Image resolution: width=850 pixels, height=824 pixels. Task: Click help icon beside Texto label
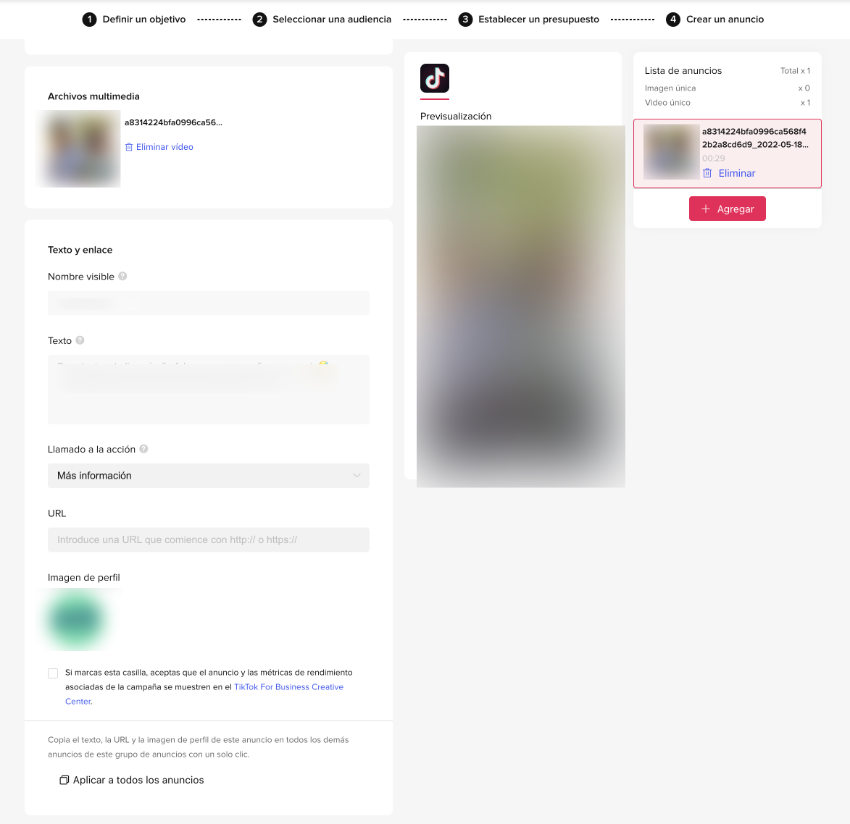(80, 340)
